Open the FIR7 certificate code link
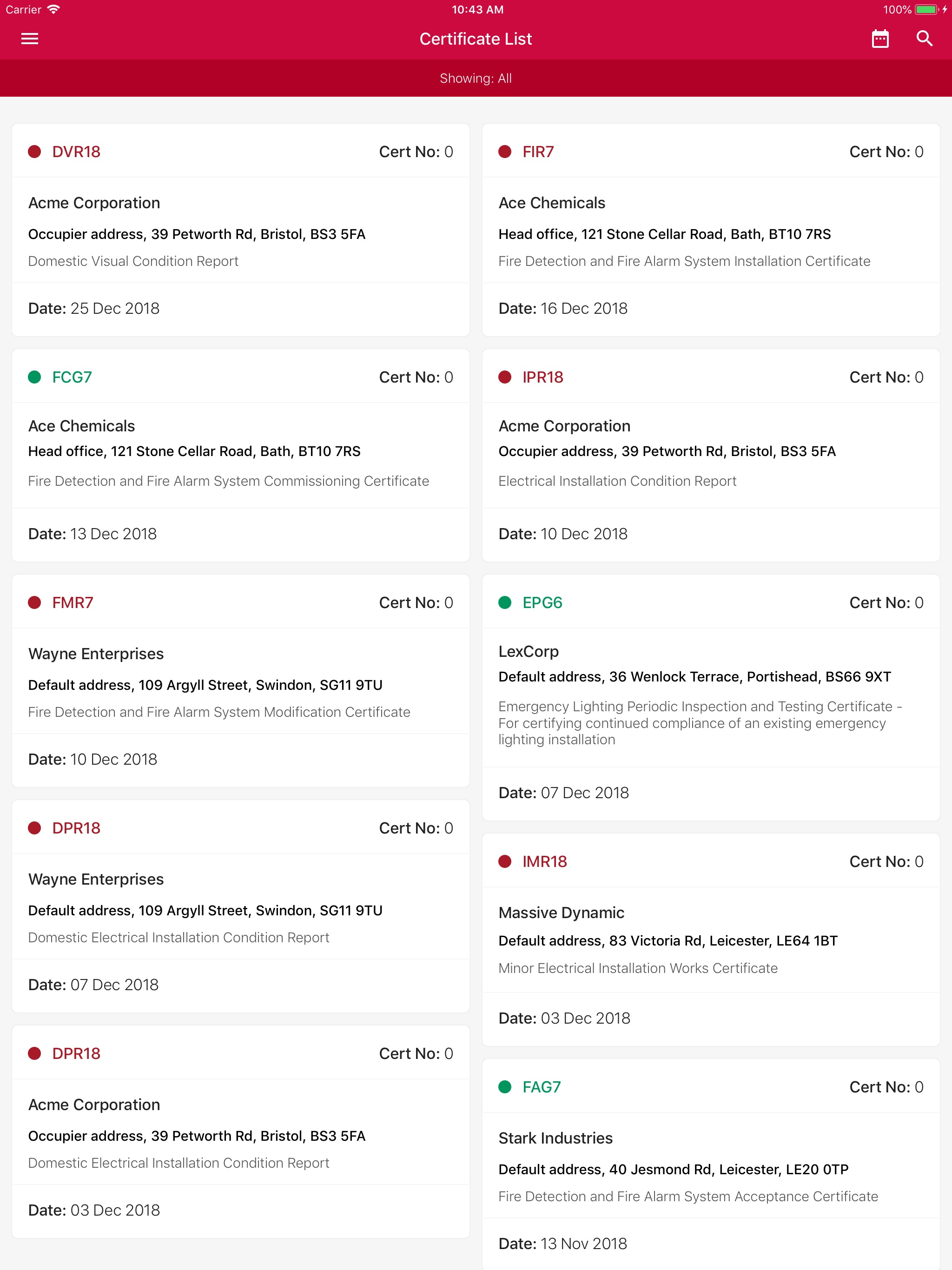The image size is (952, 1270). tap(538, 152)
